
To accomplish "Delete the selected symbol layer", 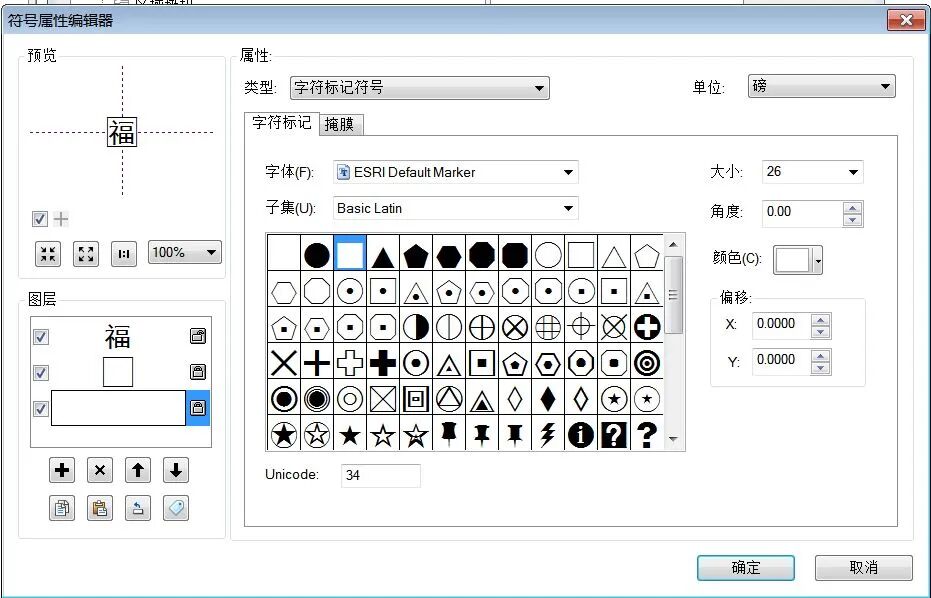I will pos(100,470).
